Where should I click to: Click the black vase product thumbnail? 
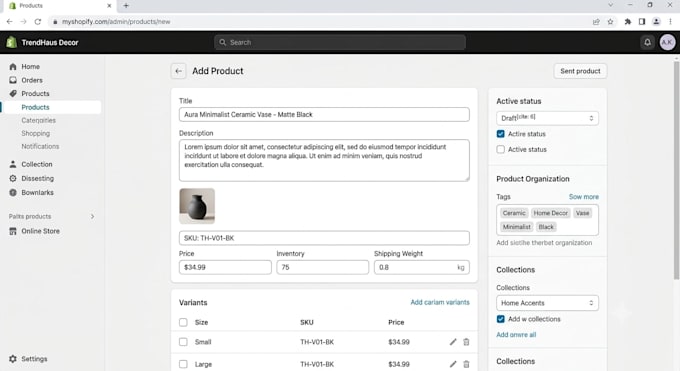coord(197,206)
